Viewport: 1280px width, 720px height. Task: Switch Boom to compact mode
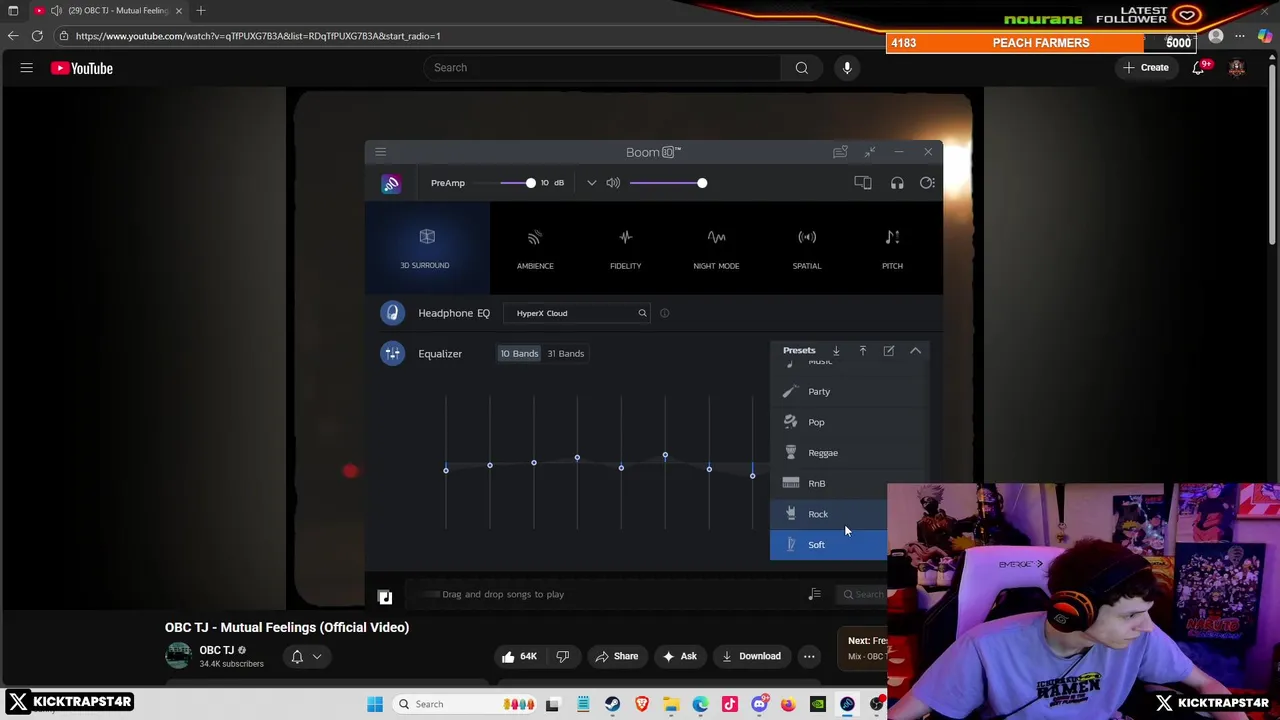click(x=870, y=152)
